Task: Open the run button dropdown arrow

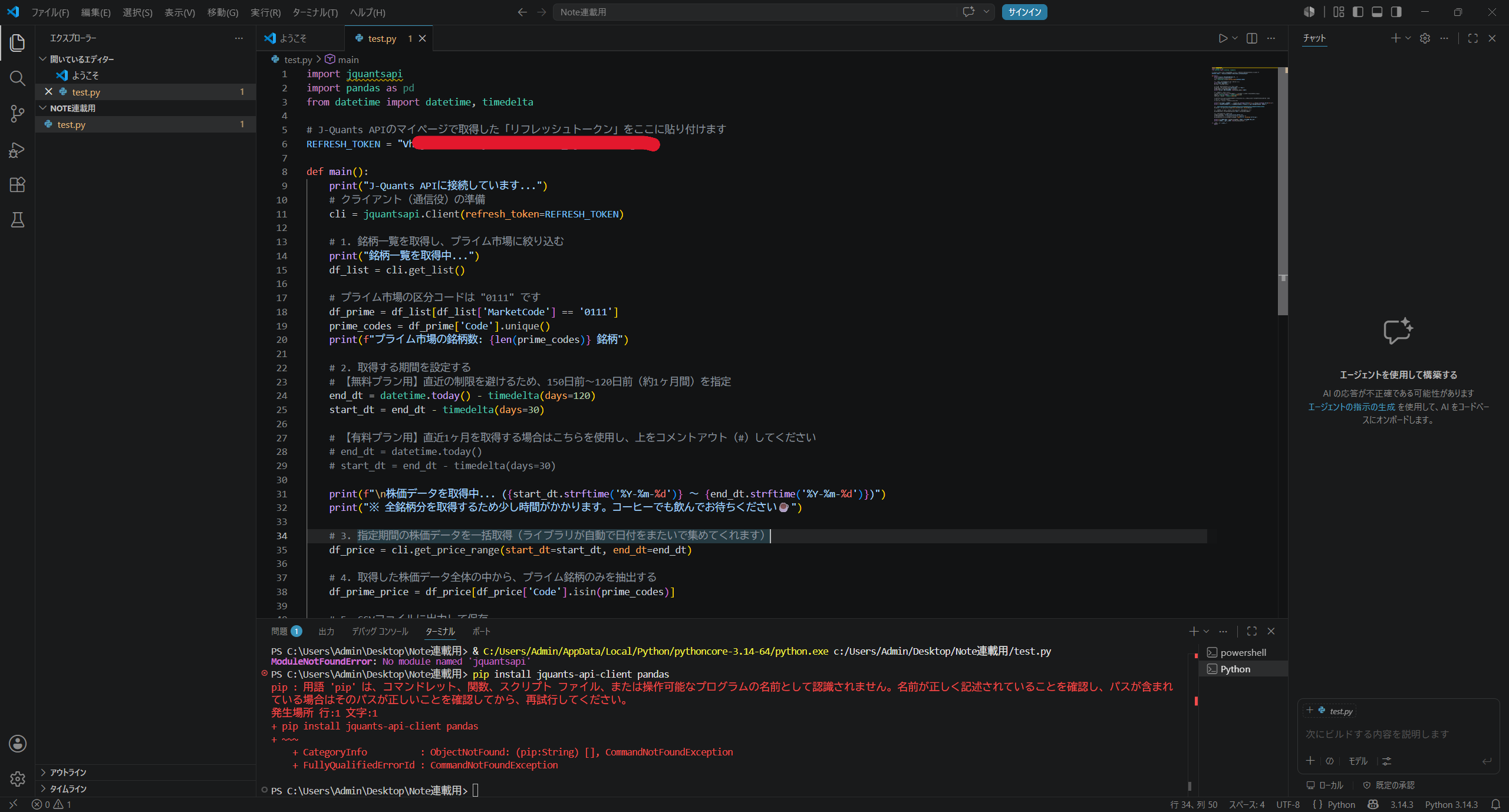Action: 1235,38
